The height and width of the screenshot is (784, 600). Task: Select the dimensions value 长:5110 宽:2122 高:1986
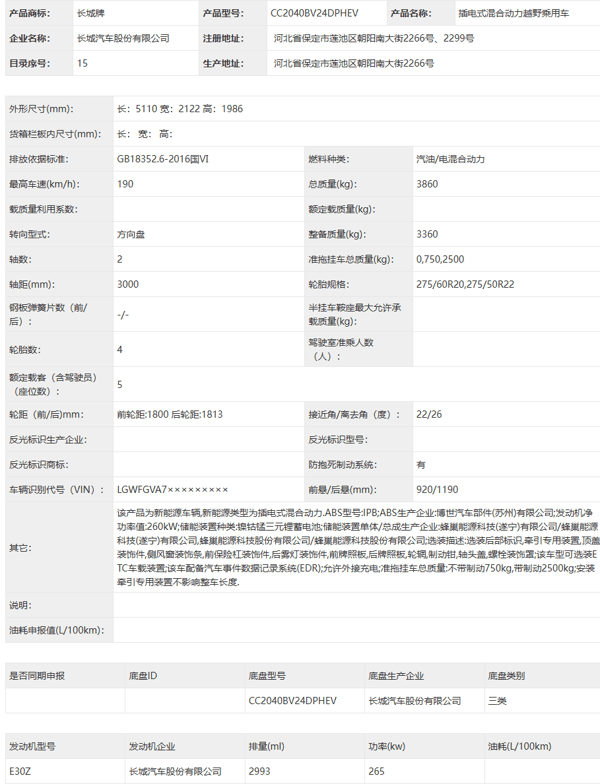pyautogui.click(x=180, y=109)
